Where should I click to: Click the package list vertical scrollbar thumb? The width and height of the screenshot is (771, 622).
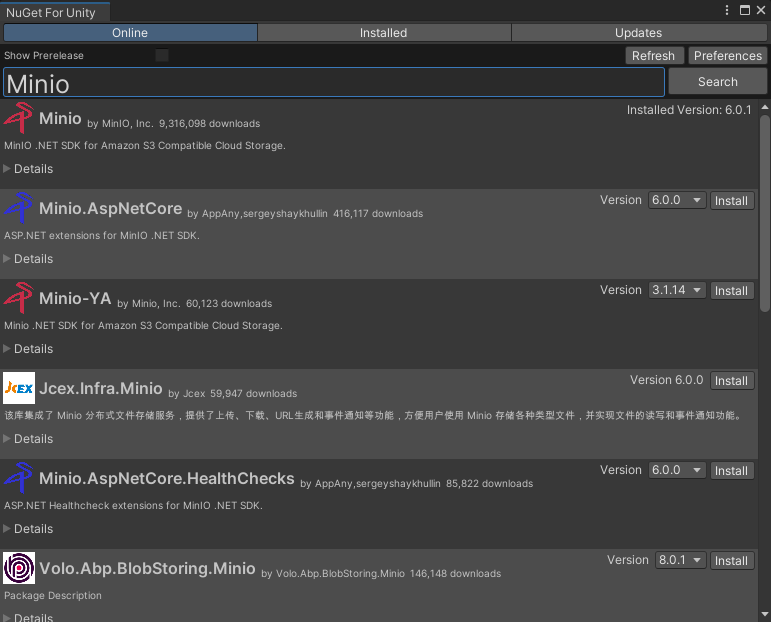click(x=765, y=212)
